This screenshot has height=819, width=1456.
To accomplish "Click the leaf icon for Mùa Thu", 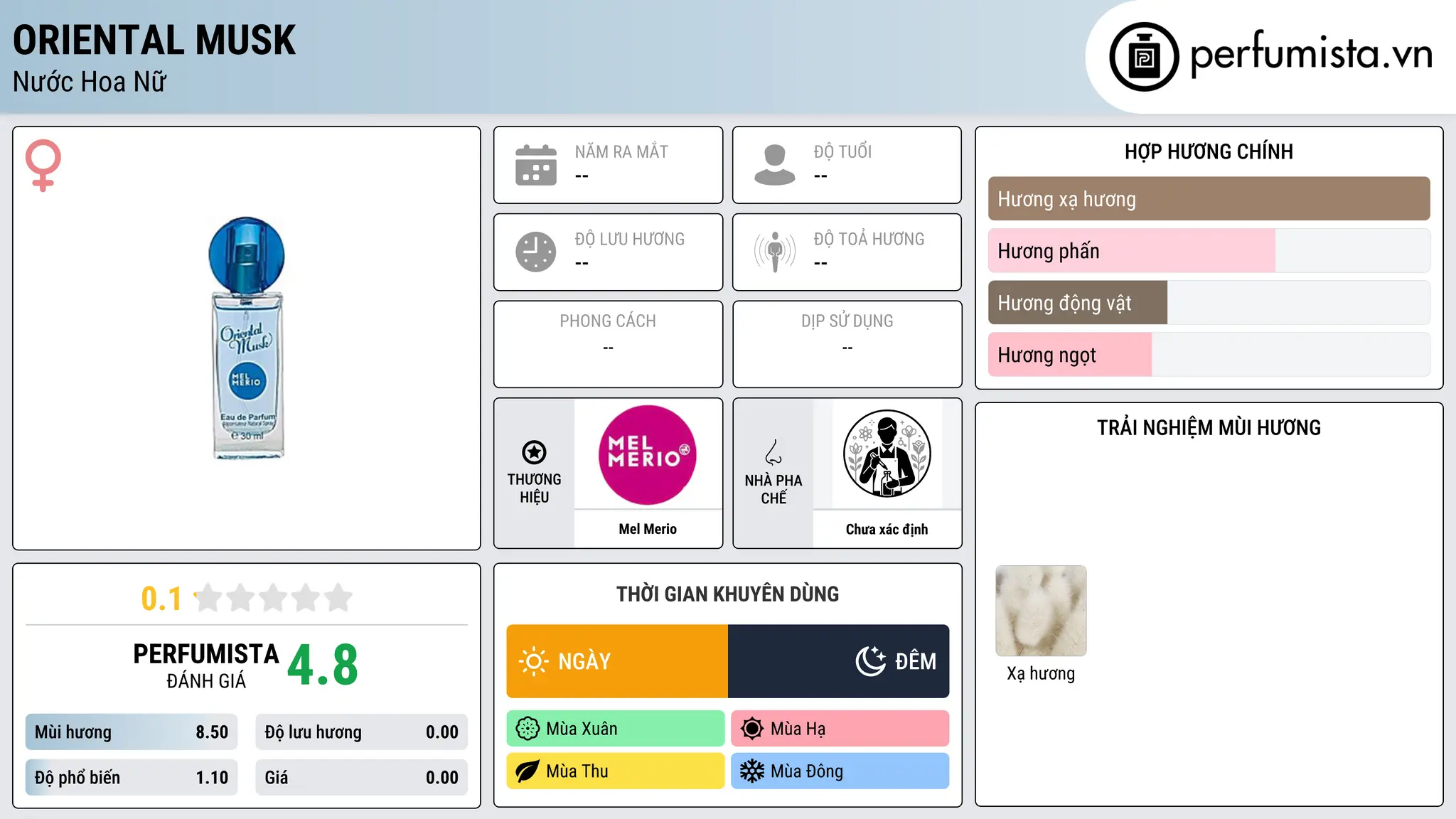I will pos(528,771).
